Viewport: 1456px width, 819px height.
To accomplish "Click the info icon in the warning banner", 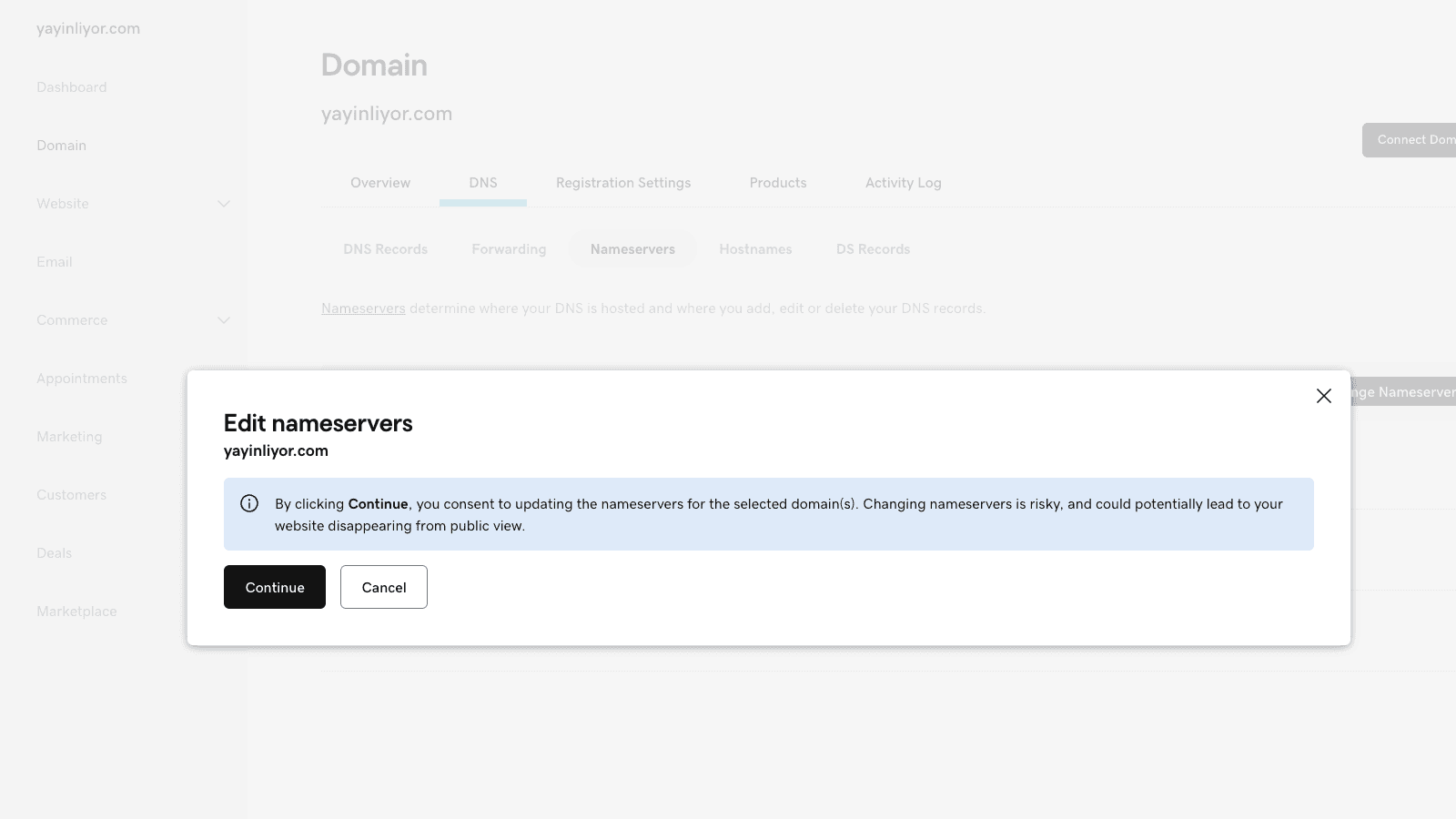I will [x=249, y=503].
